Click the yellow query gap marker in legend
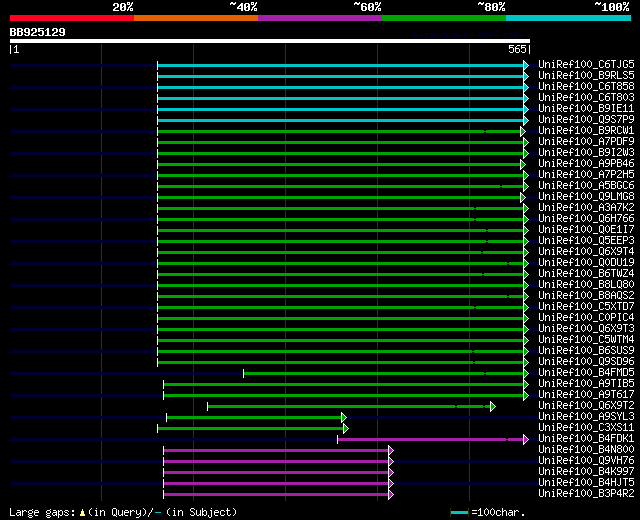640x520 pixels. point(82,512)
